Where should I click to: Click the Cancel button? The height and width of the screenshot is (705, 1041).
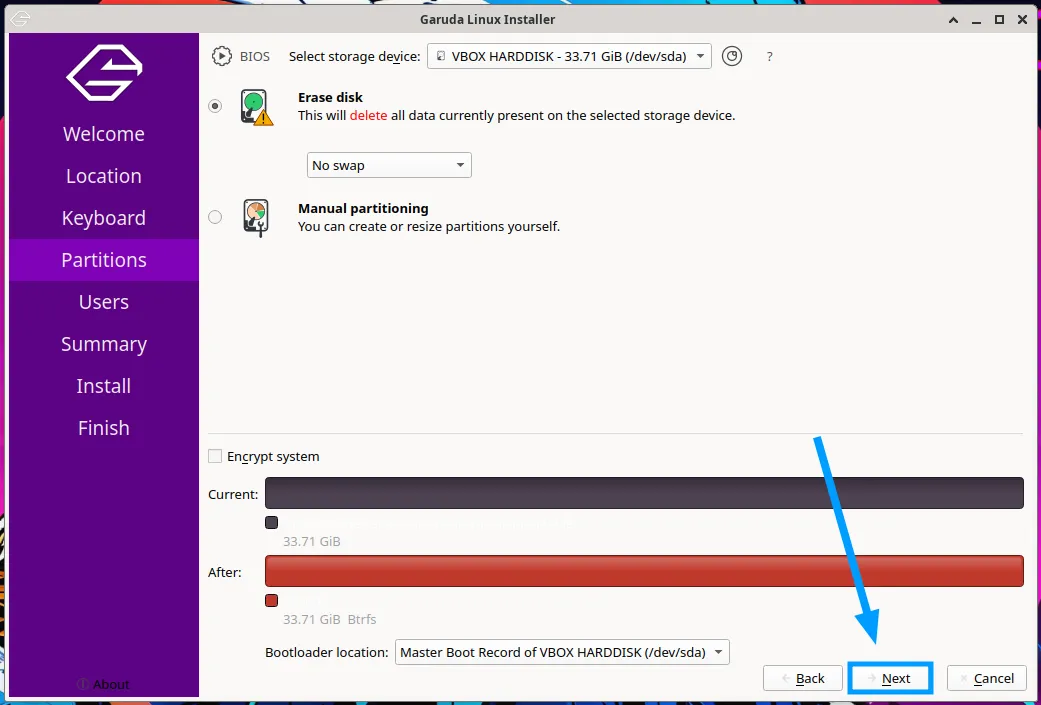[x=987, y=678]
